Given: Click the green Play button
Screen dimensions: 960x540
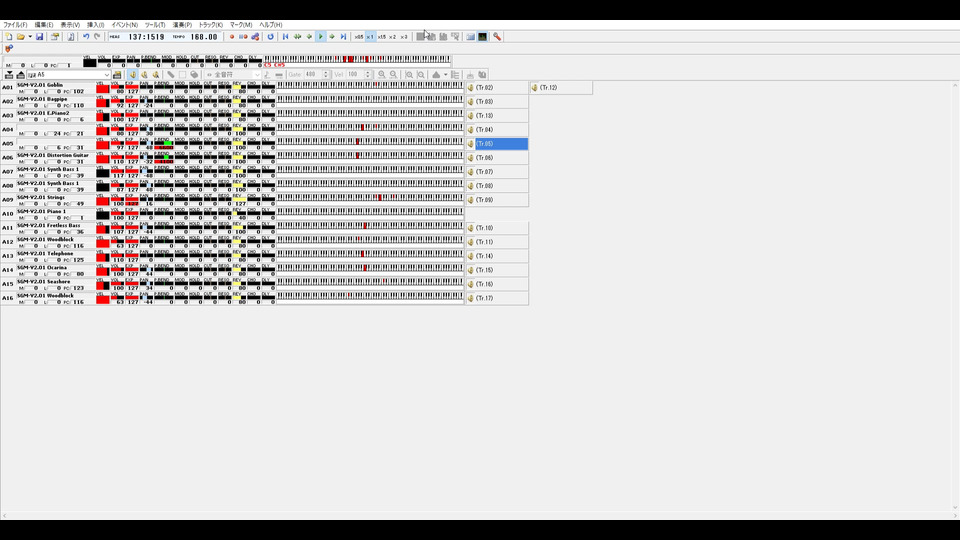Looking at the screenshot, I should click(x=321, y=37).
